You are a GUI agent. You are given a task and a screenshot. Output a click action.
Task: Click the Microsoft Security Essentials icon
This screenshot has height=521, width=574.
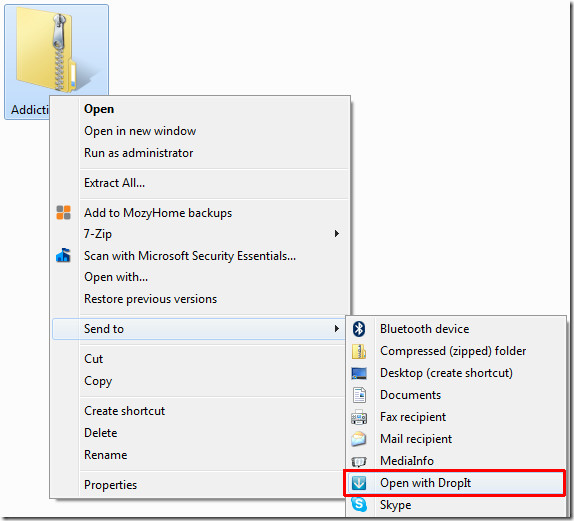[x=63, y=255]
